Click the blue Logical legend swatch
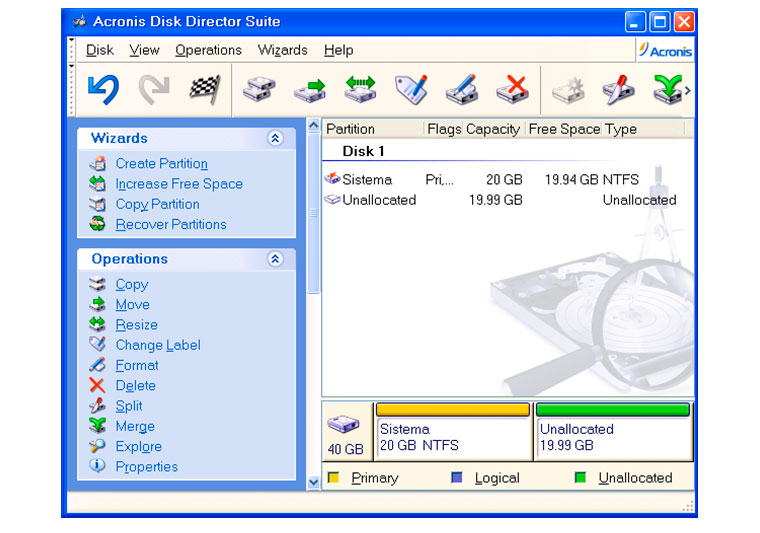This screenshot has height=533, width=760. tap(457, 478)
